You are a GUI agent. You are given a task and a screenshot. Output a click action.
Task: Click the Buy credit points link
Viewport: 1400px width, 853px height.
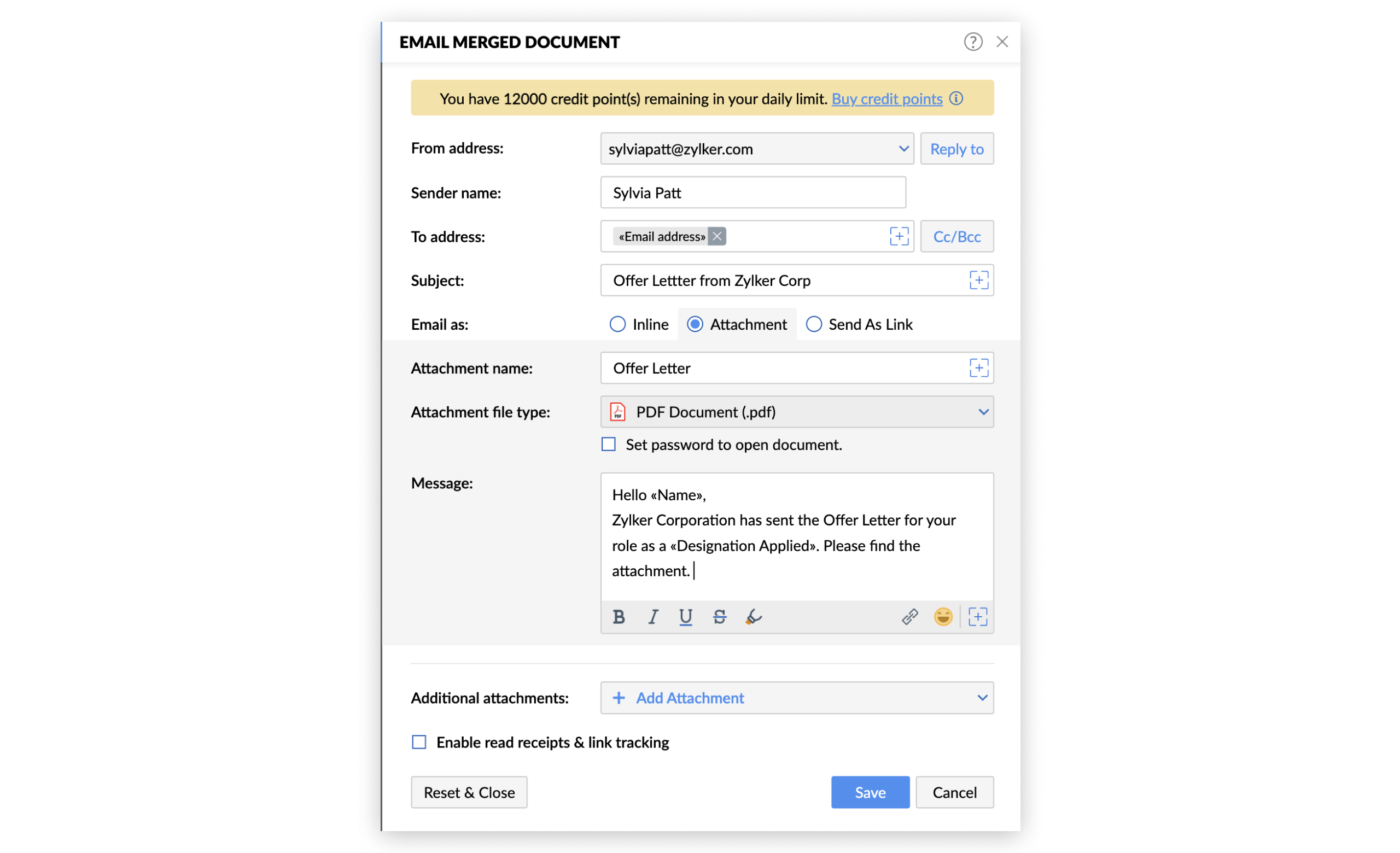click(x=886, y=99)
